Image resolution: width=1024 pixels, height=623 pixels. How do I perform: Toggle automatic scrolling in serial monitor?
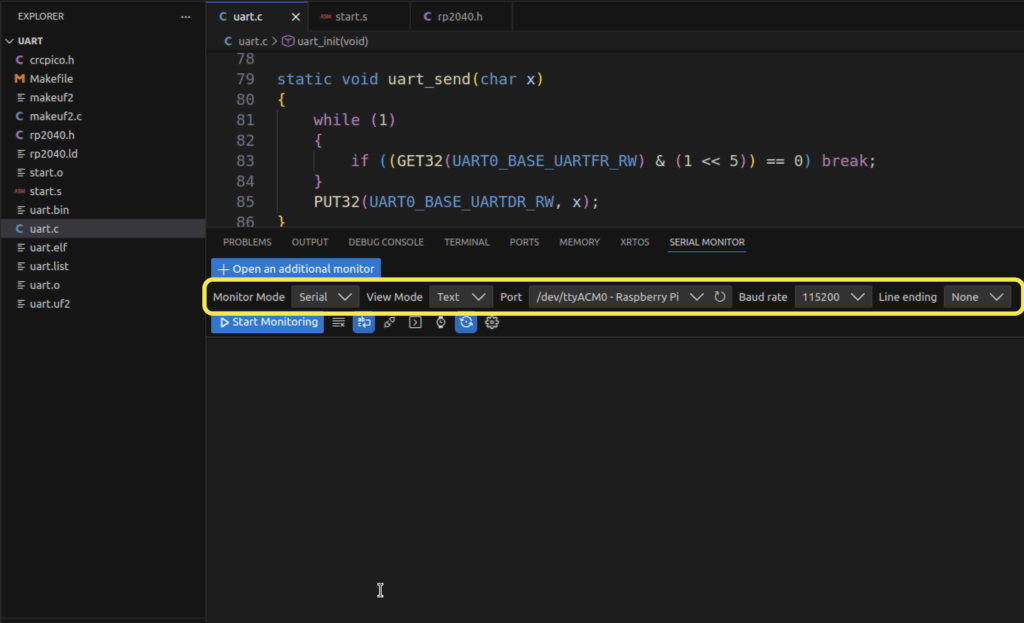(x=363, y=323)
